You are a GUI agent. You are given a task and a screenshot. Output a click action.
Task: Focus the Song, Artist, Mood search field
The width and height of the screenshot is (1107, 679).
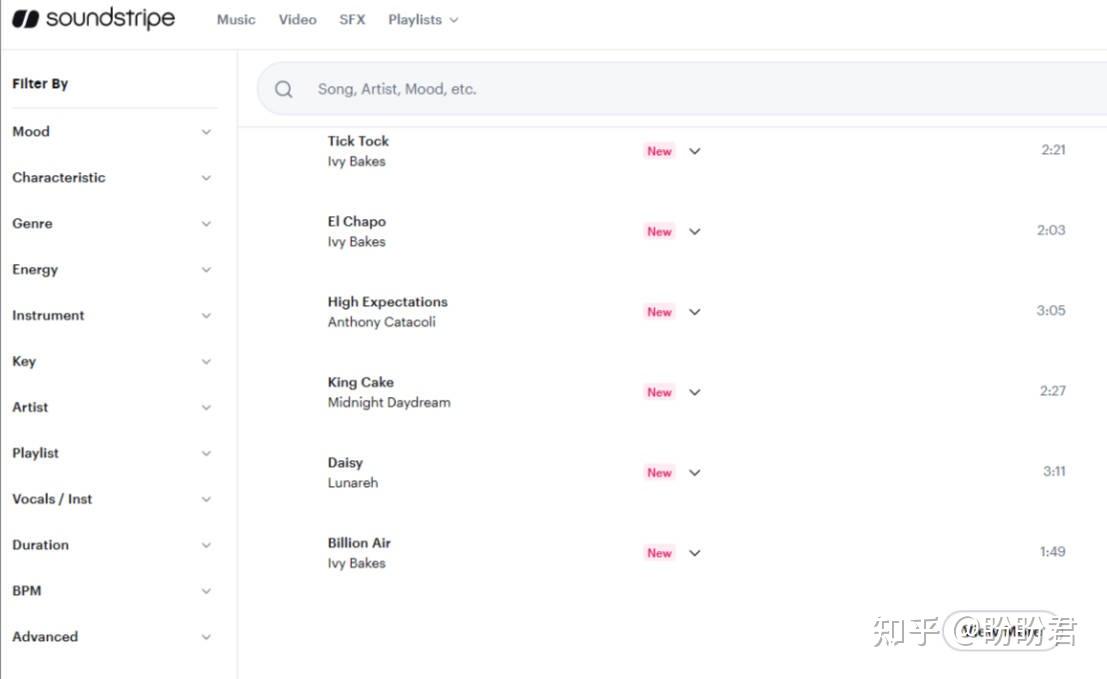681,89
